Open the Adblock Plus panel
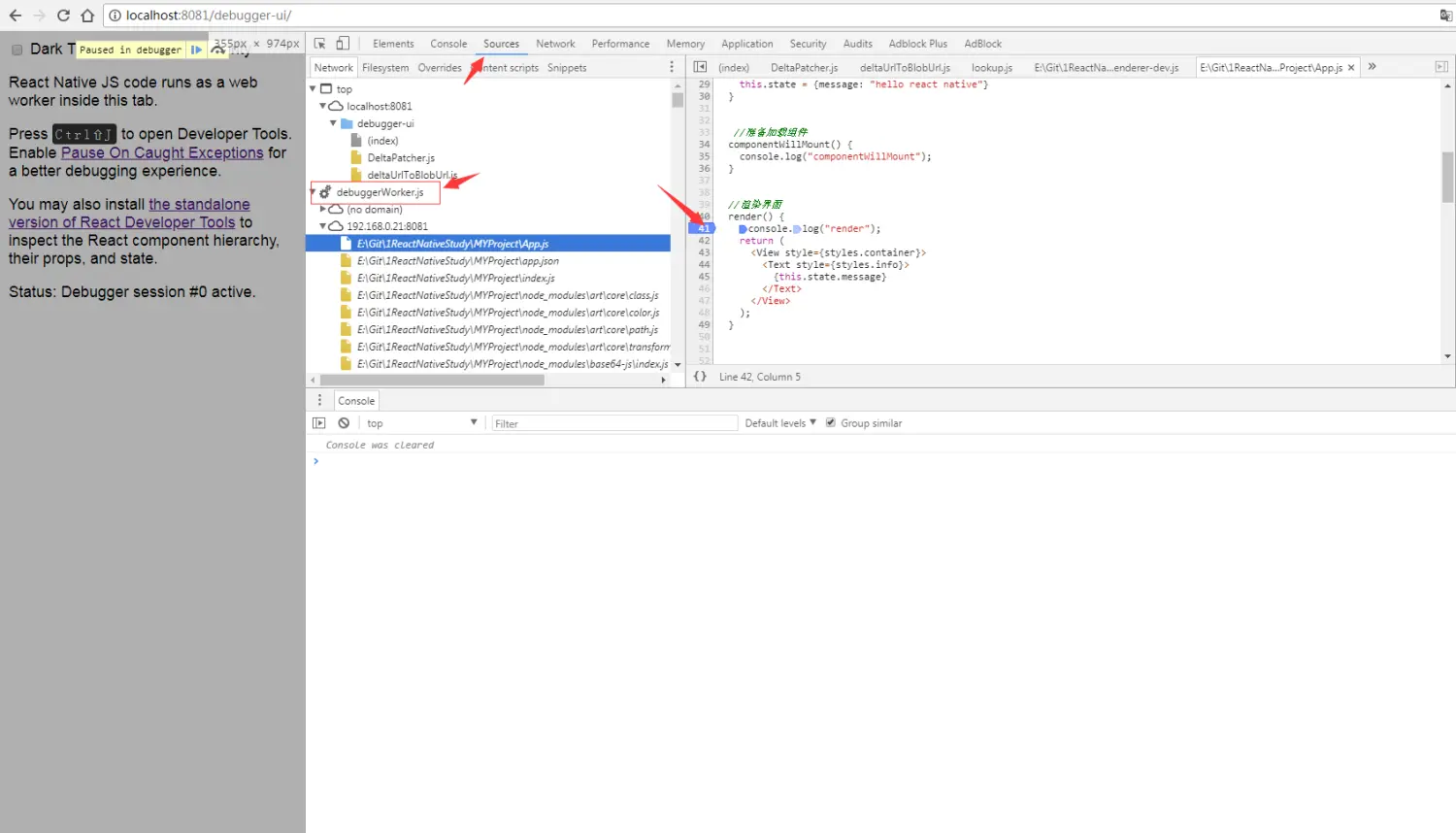The image size is (1456, 833). (x=917, y=44)
